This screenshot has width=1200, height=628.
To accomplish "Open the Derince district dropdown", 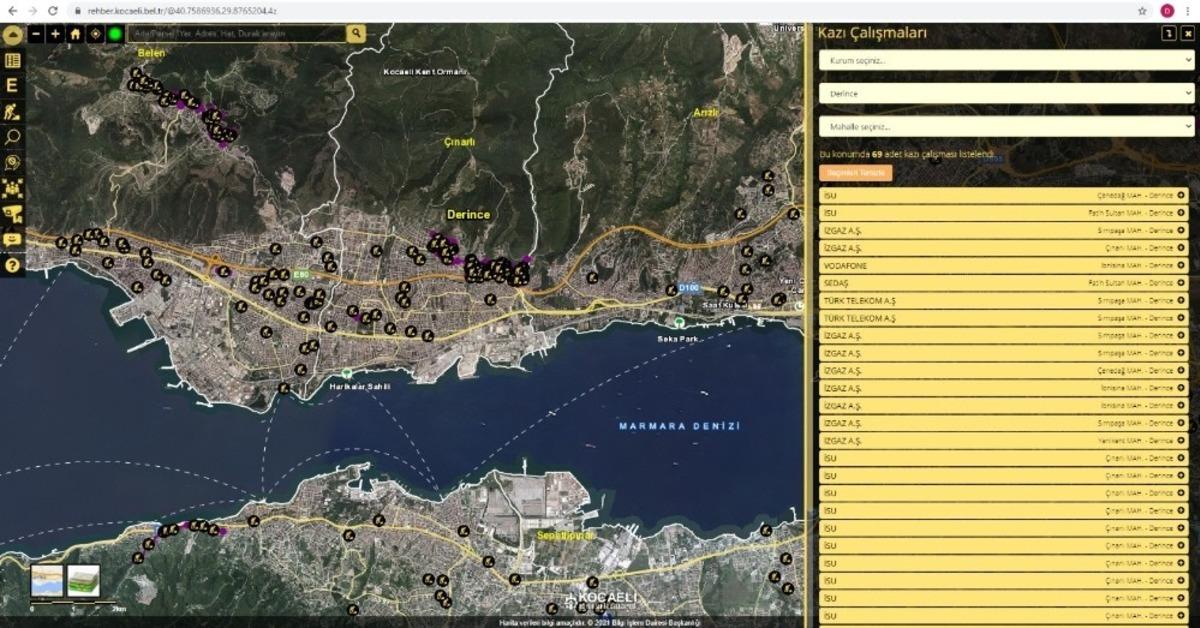I will [1005, 93].
